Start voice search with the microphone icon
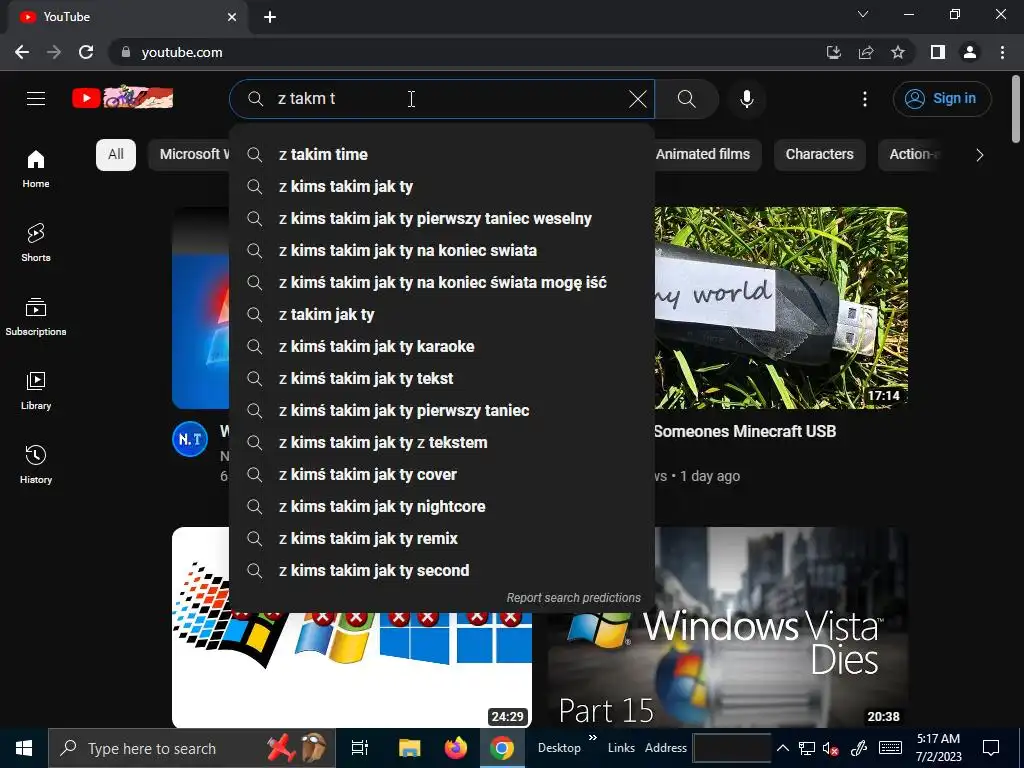Viewport: 1024px width, 768px height. click(746, 99)
